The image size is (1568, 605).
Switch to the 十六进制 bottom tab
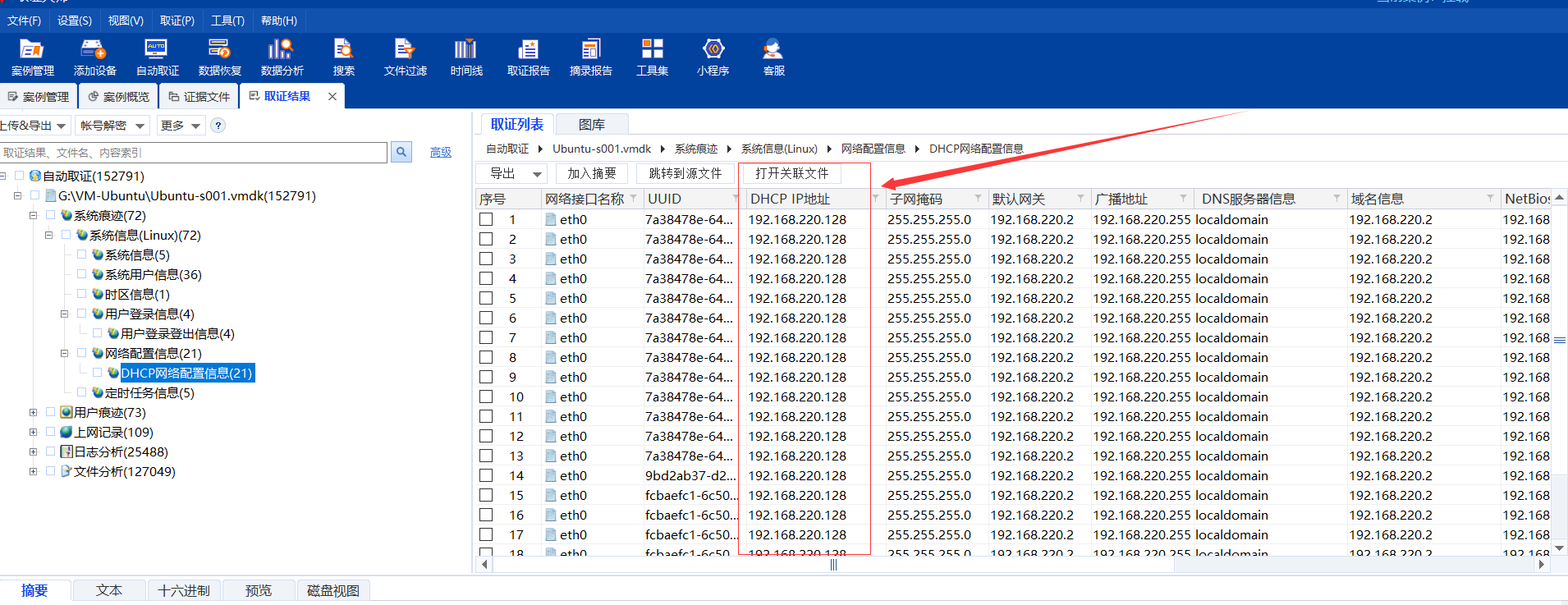184,590
